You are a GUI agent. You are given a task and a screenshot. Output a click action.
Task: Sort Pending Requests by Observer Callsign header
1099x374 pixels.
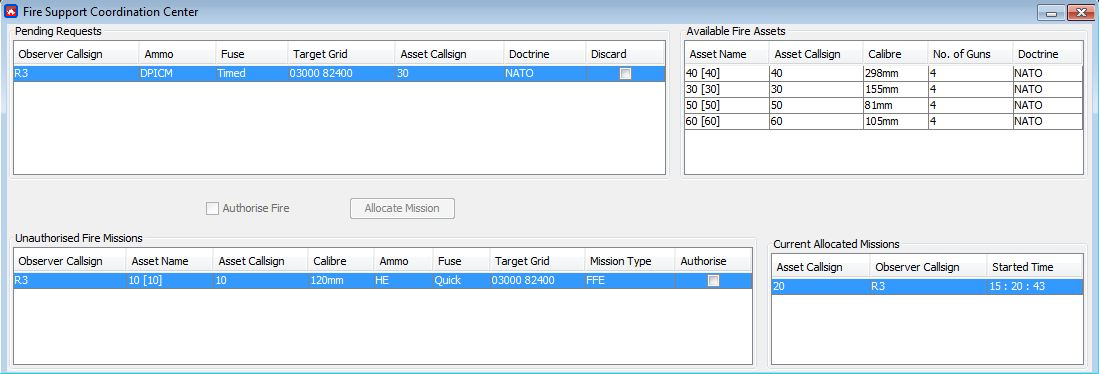point(76,54)
